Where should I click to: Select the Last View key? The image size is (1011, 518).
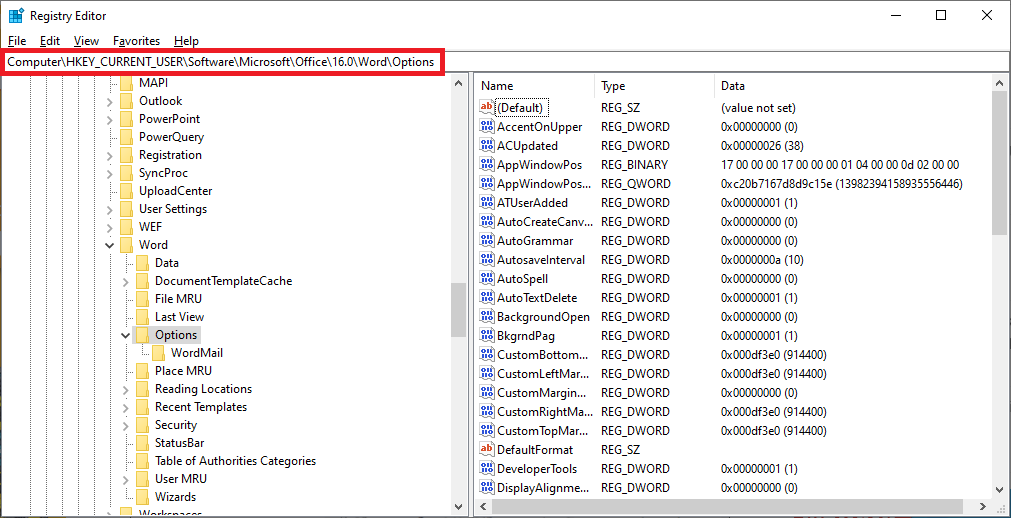[179, 317]
